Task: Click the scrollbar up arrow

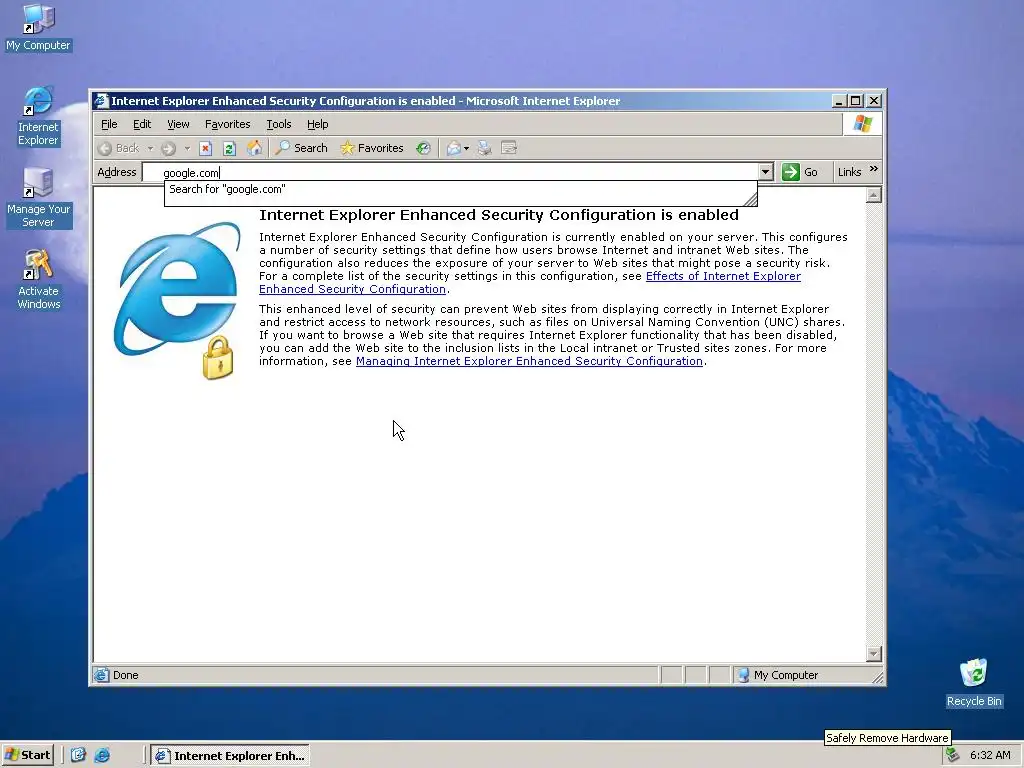Action: (873, 195)
